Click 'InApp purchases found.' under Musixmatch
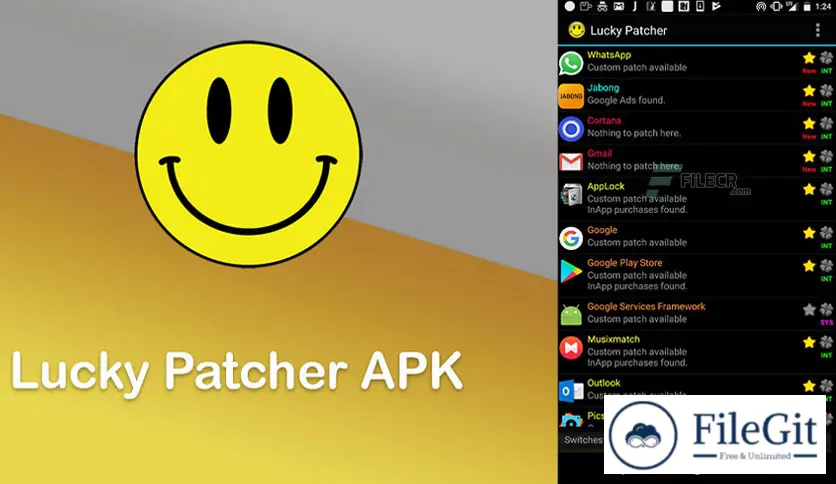The width and height of the screenshot is (836, 484). tap(637, 363)
